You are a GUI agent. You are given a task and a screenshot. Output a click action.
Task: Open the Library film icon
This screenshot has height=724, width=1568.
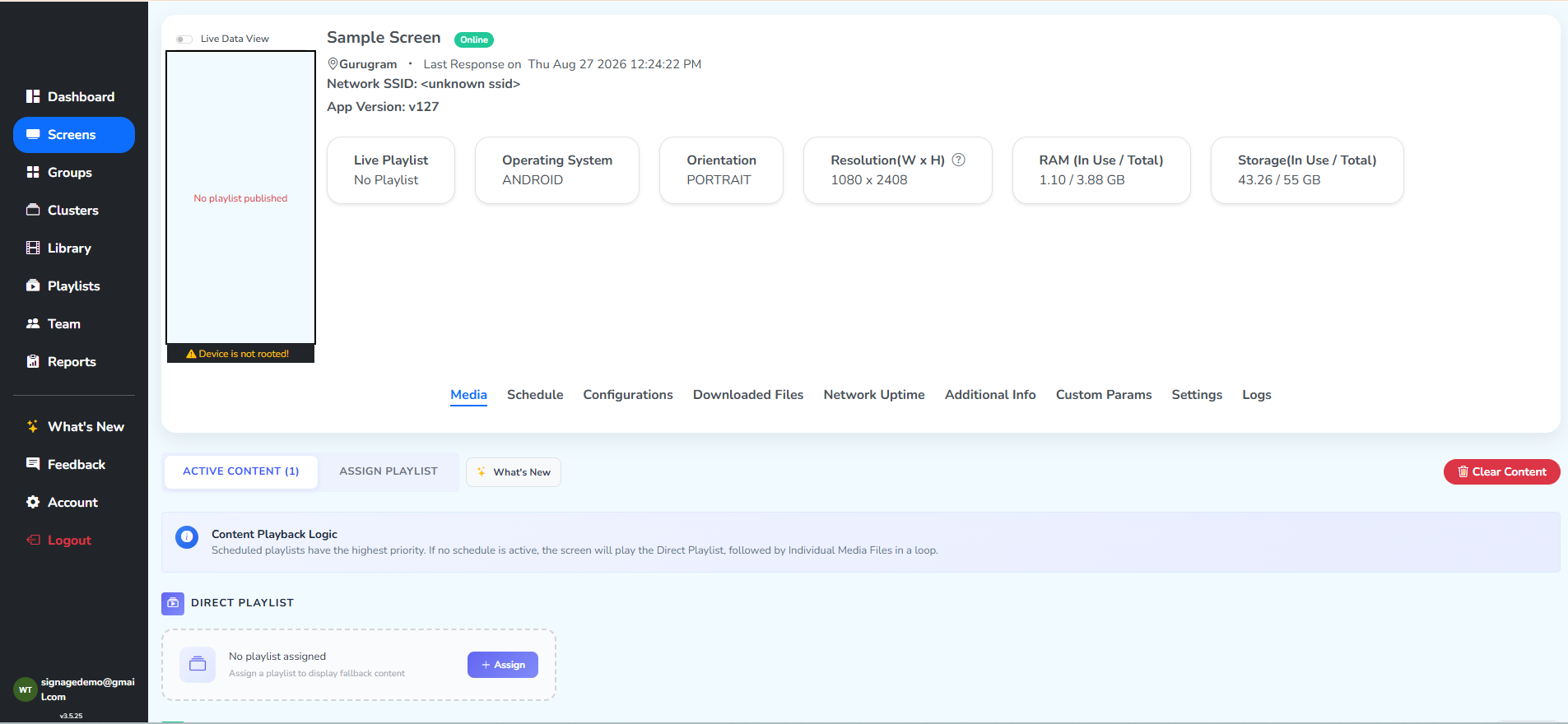33,248
